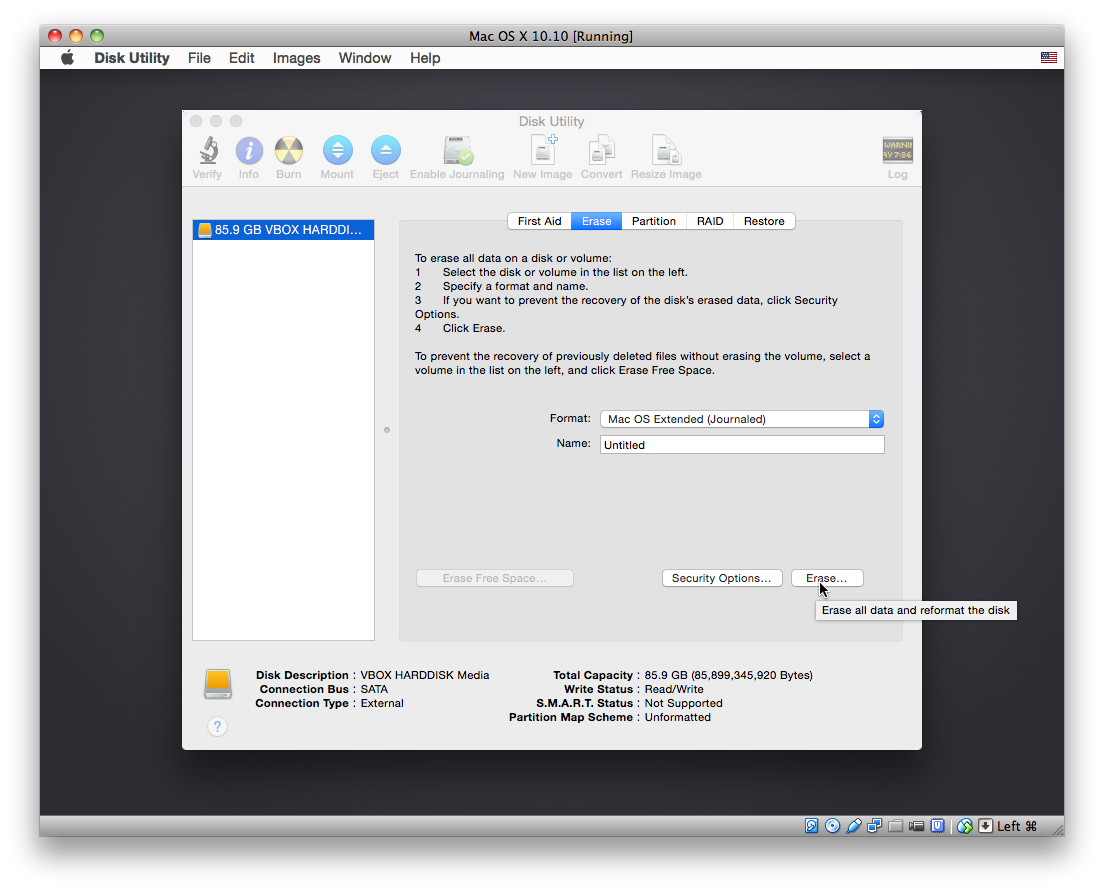The width and height of the screenshot is (1104, 891).
Task: Click Enable Journaling toolbar icon
Action: click(458, 151)
